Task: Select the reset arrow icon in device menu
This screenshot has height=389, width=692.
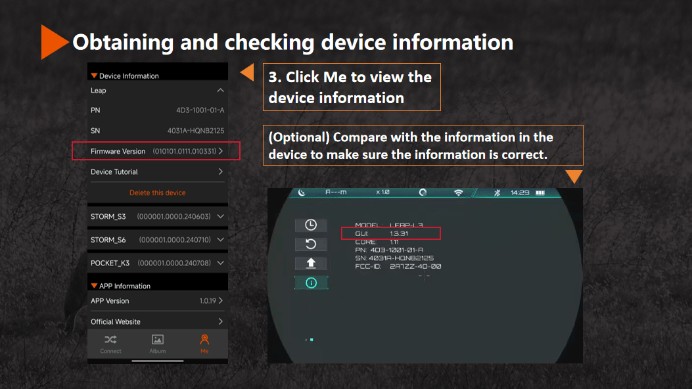Action: click(x=311, y=244)
